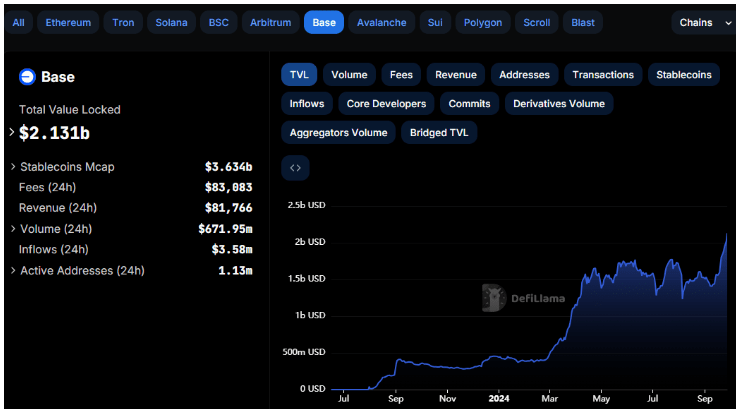
Task: Enable the Derivatives Volume metric
Action: [x=559, y=104]
